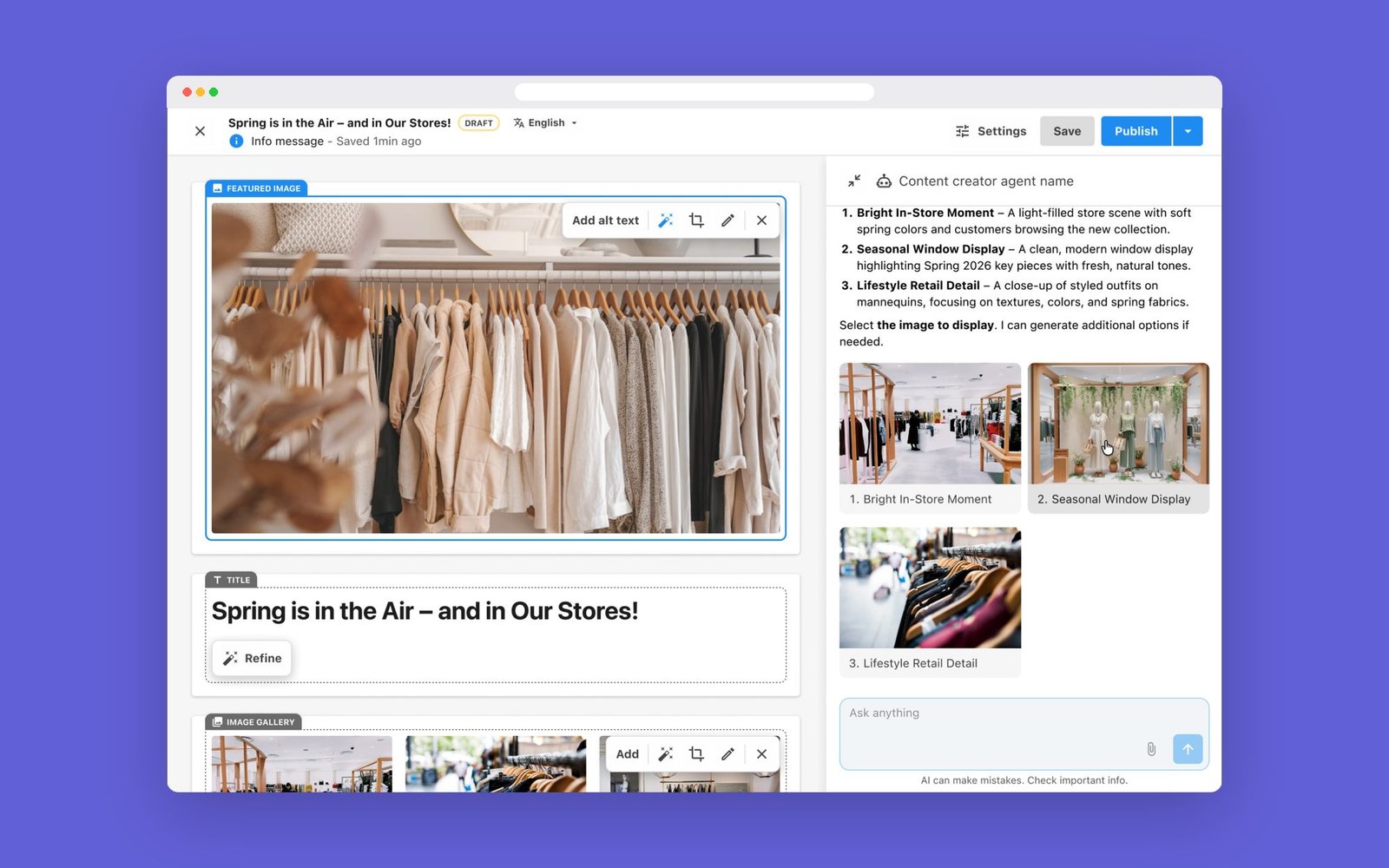Select the second gallery clothing rack thumbnail

coord(496,764)
